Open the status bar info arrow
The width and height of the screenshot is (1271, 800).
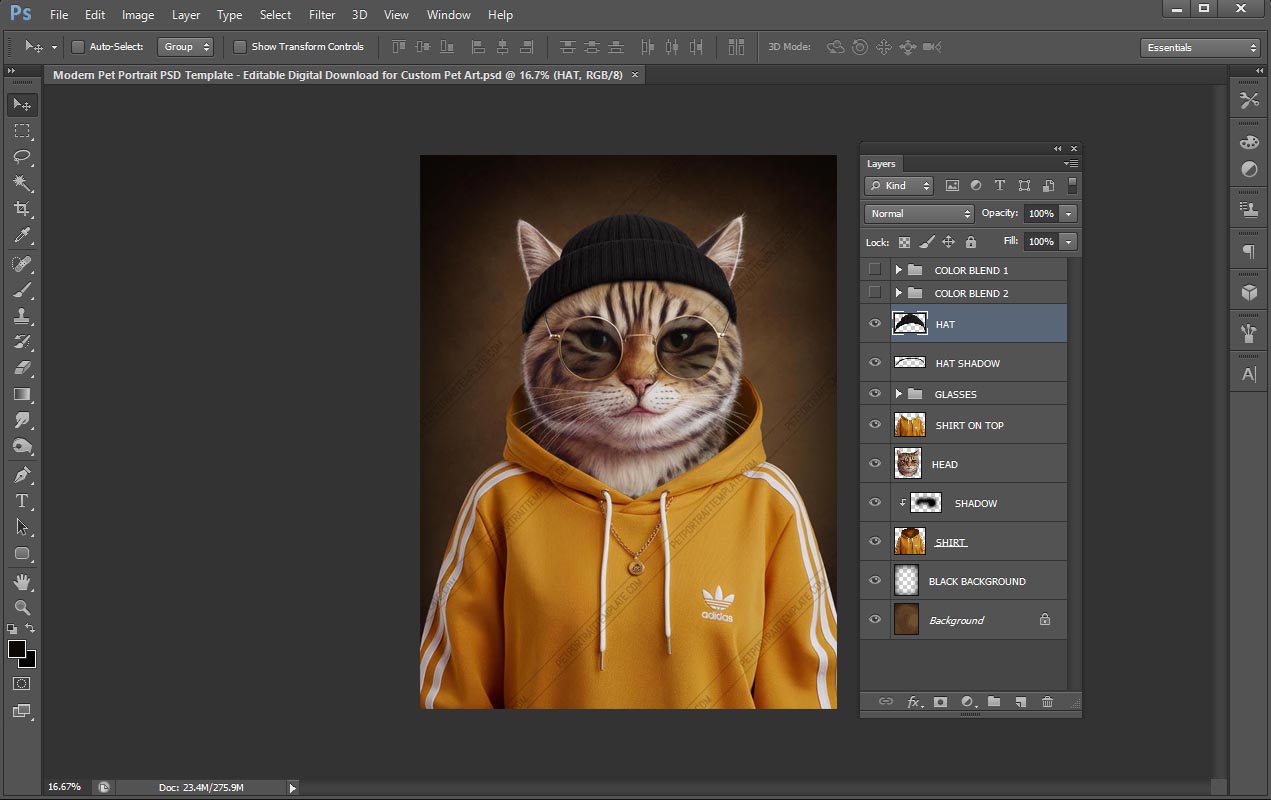pyautogui.click(x=293, y=788)
